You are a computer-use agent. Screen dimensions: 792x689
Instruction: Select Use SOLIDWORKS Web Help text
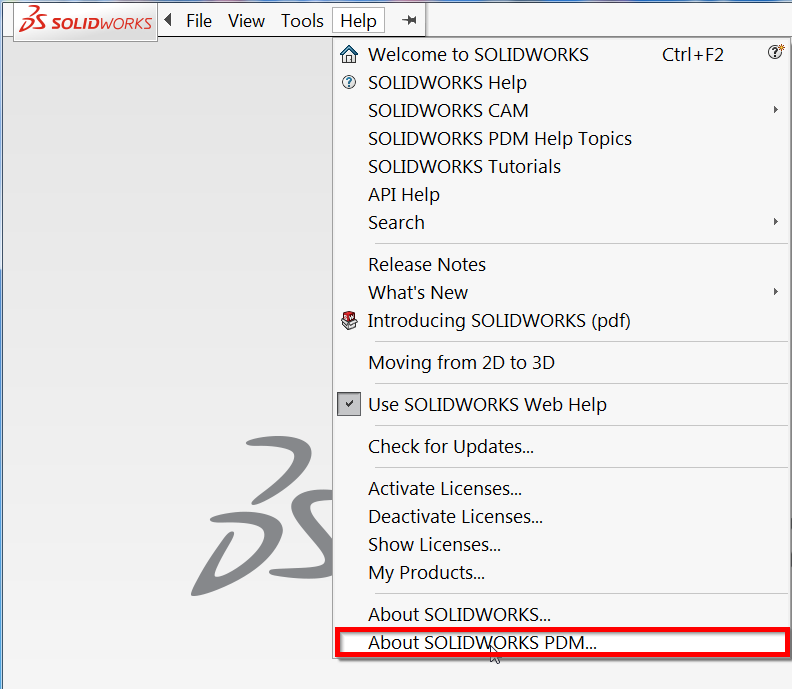coord(487,405)
